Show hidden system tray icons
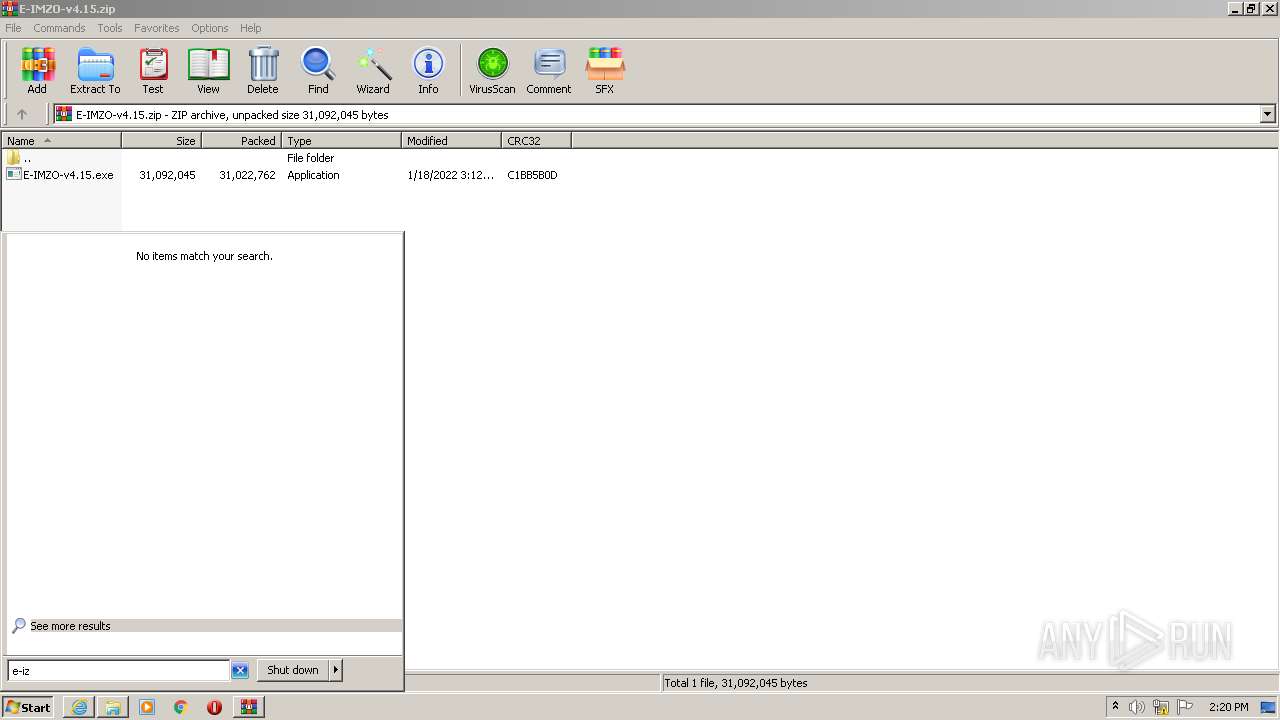Screen dimensions: 1280x720 pyautogui.click(x=1115, y=707)
